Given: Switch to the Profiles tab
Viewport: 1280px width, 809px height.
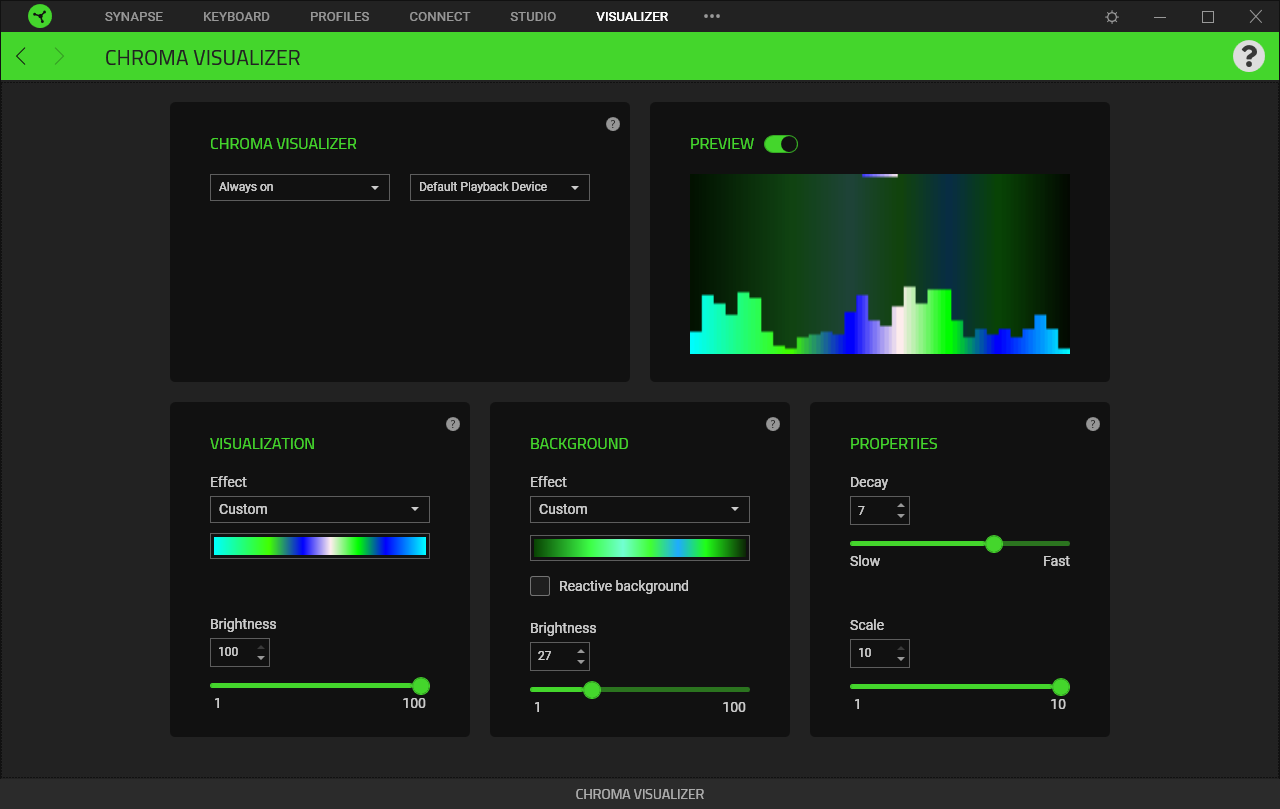Looking at the screenshot, I should (x=340, y=16).
